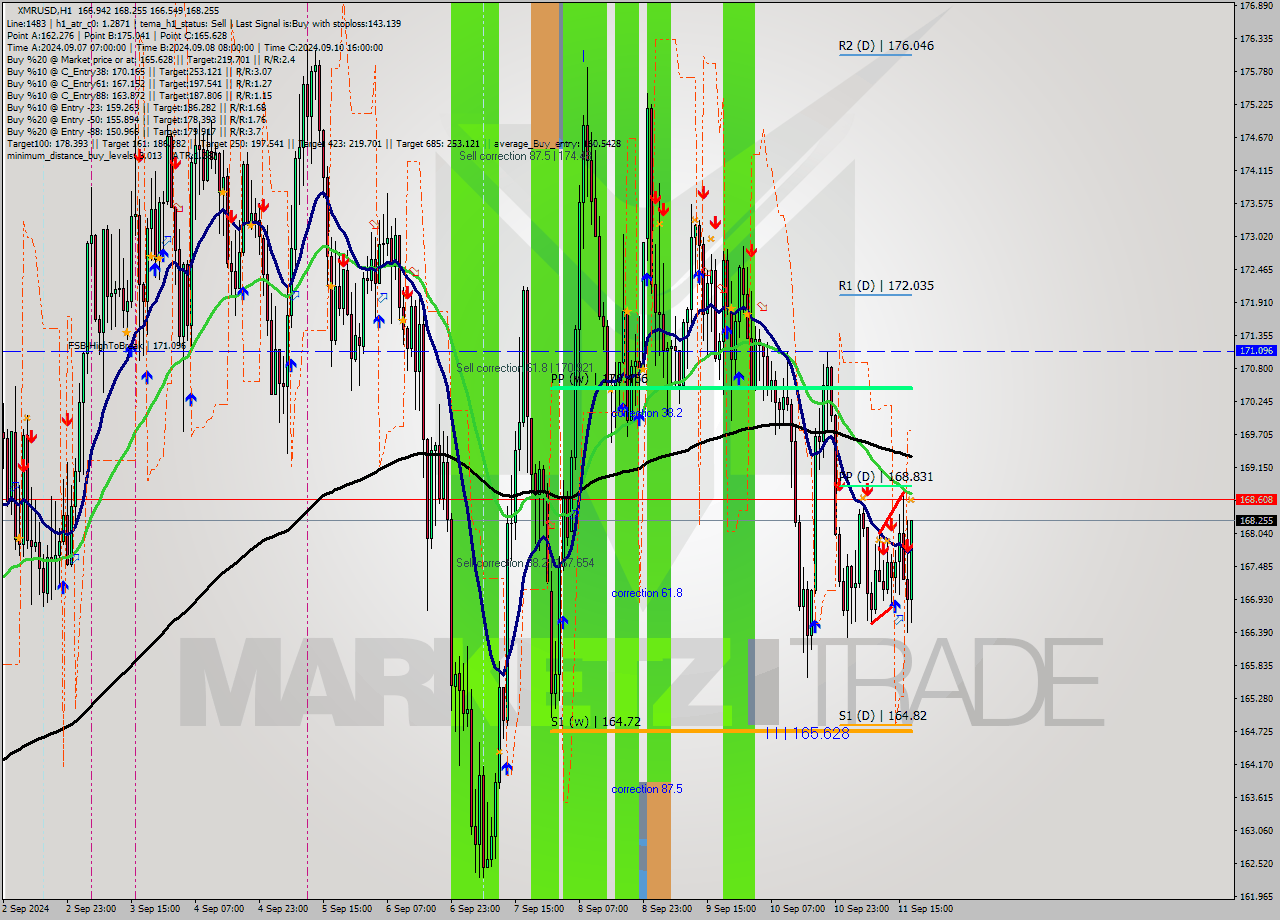Click the 161.965 price axis value
Image resolution: width=1280 pixels, height=920 pixels.
(1255, 896)
